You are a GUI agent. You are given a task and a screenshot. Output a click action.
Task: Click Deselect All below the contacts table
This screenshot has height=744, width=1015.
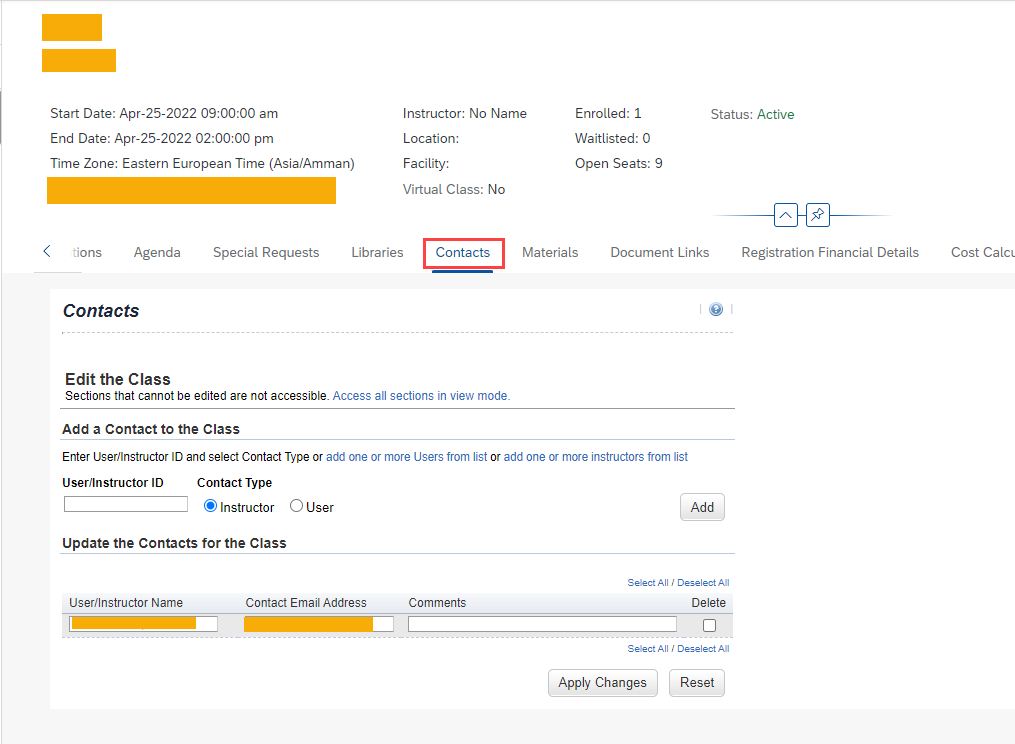[703, 649]
